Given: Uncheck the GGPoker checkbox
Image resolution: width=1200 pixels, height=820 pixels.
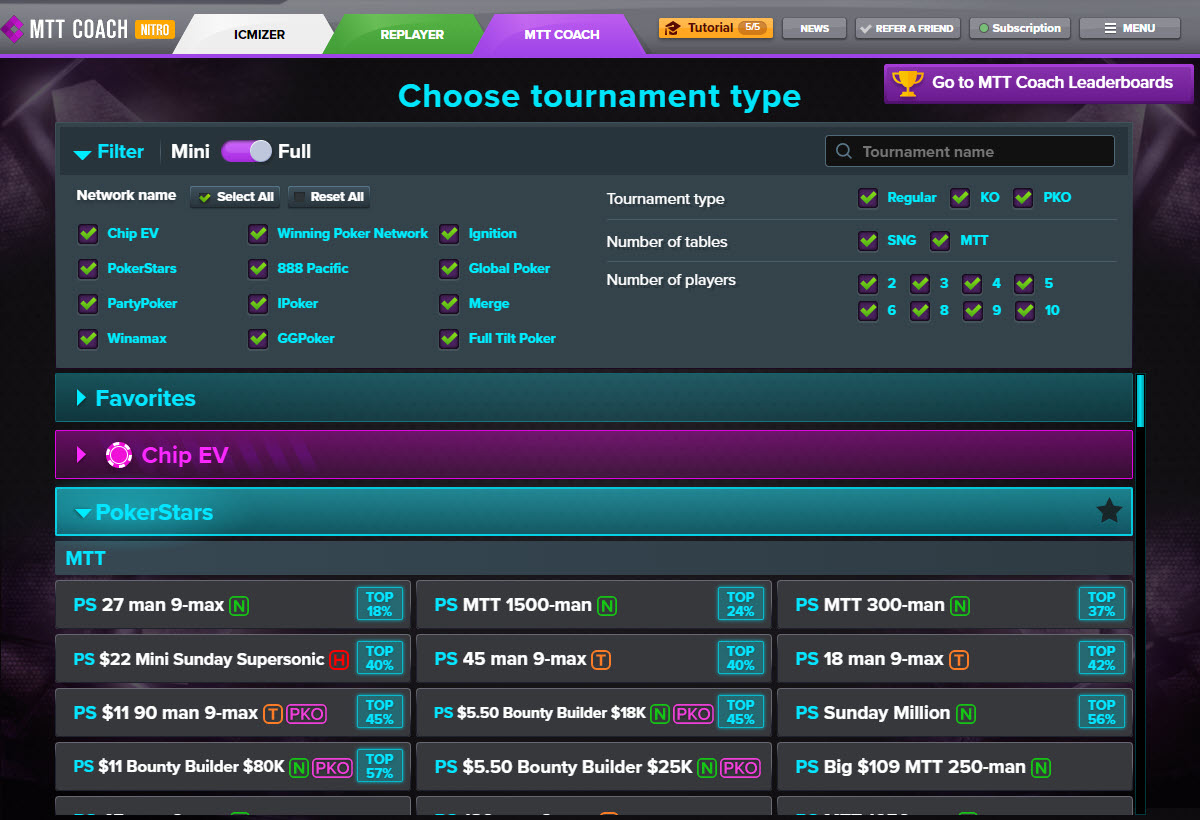Looking at the screenshot, I should (x=259, y=339).
